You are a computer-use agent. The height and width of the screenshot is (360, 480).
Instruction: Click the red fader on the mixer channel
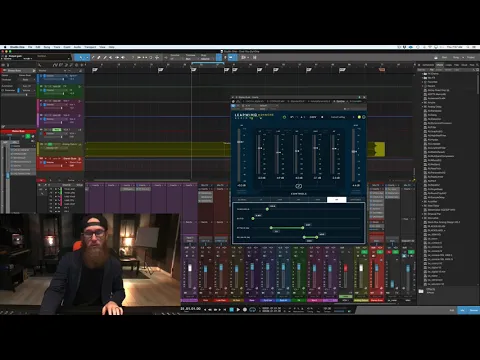345,268
